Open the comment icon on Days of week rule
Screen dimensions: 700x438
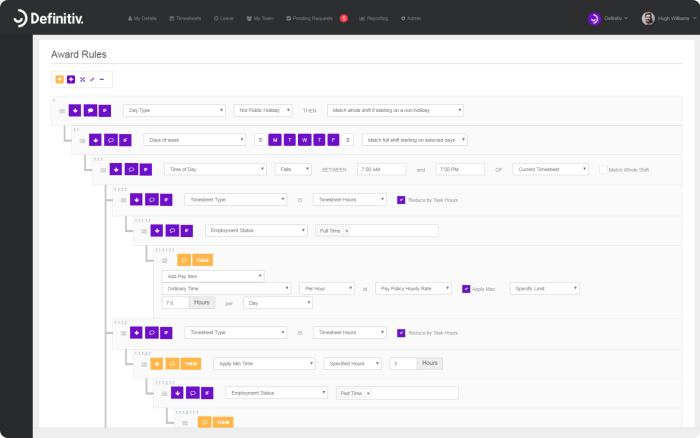(111, 140)
